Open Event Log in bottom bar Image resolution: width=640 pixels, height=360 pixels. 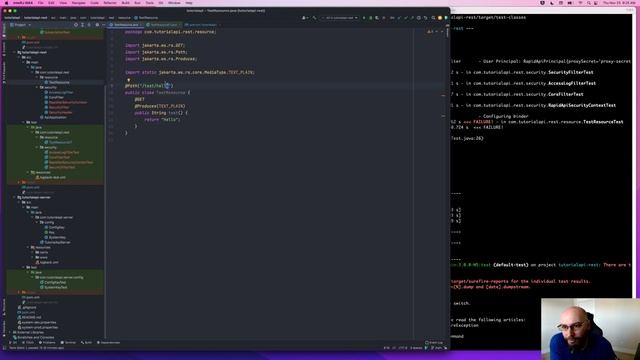(x=434, y=342)
